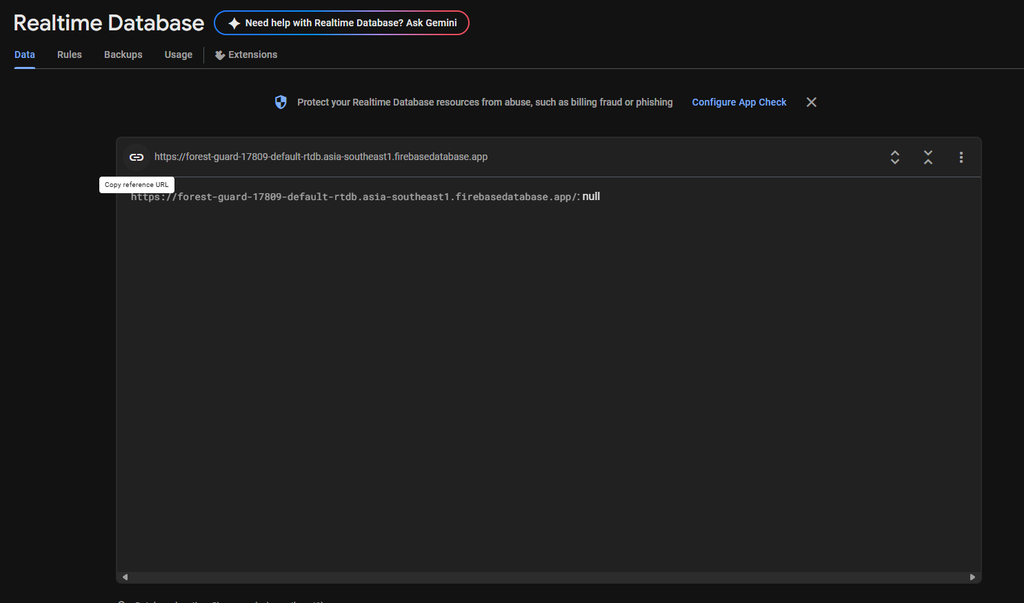The height and width of the screenshot is (603, 1024).
Task: Click the horizontal scrollbar track
Action: (549, 577)
